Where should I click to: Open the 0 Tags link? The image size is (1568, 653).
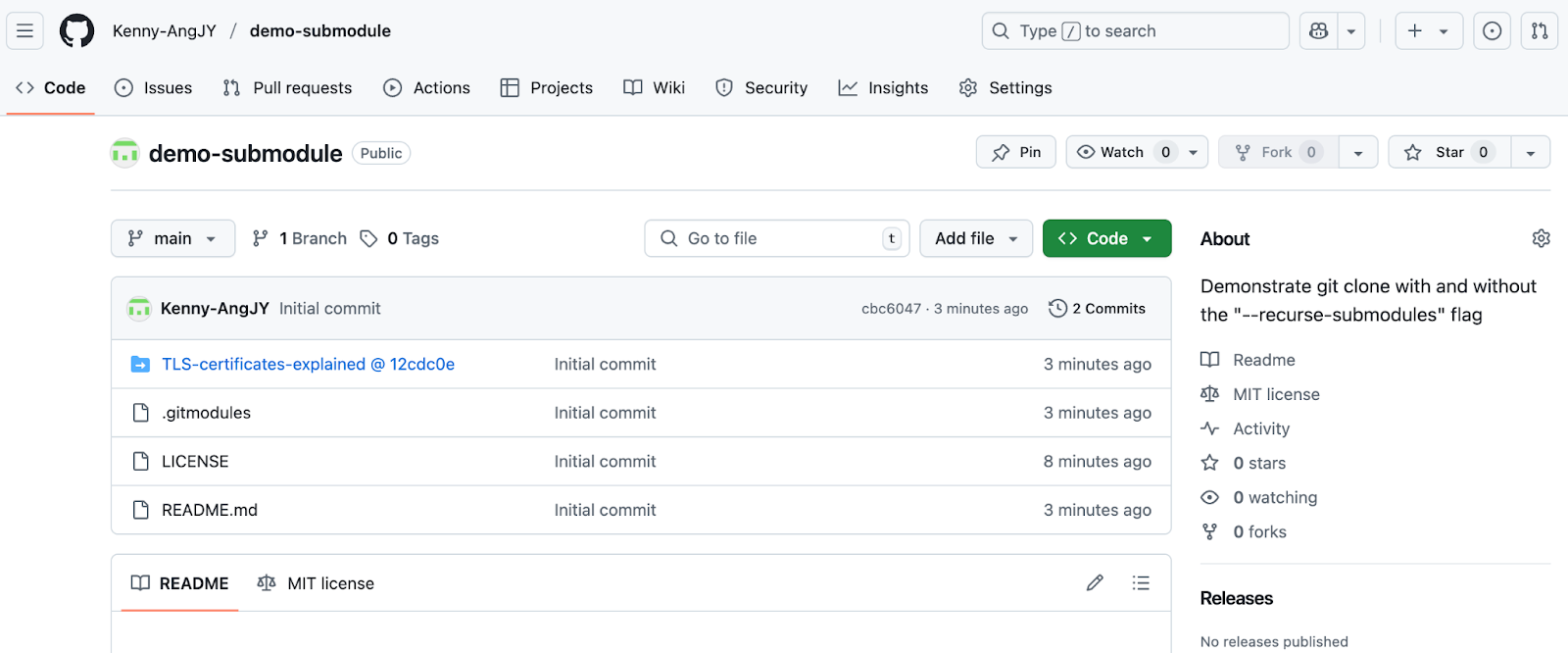click(x=399, y=238)
